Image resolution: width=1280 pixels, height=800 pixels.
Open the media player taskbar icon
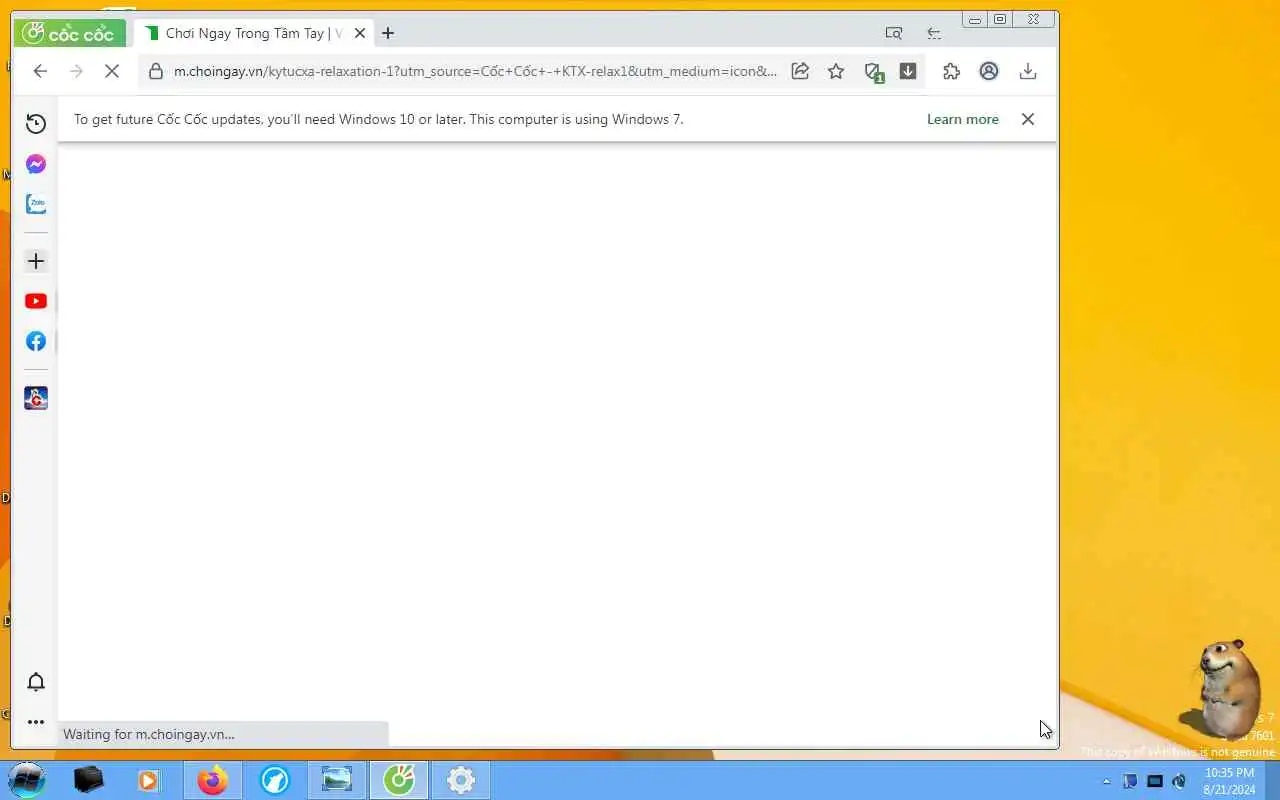[x=149, y=779]
